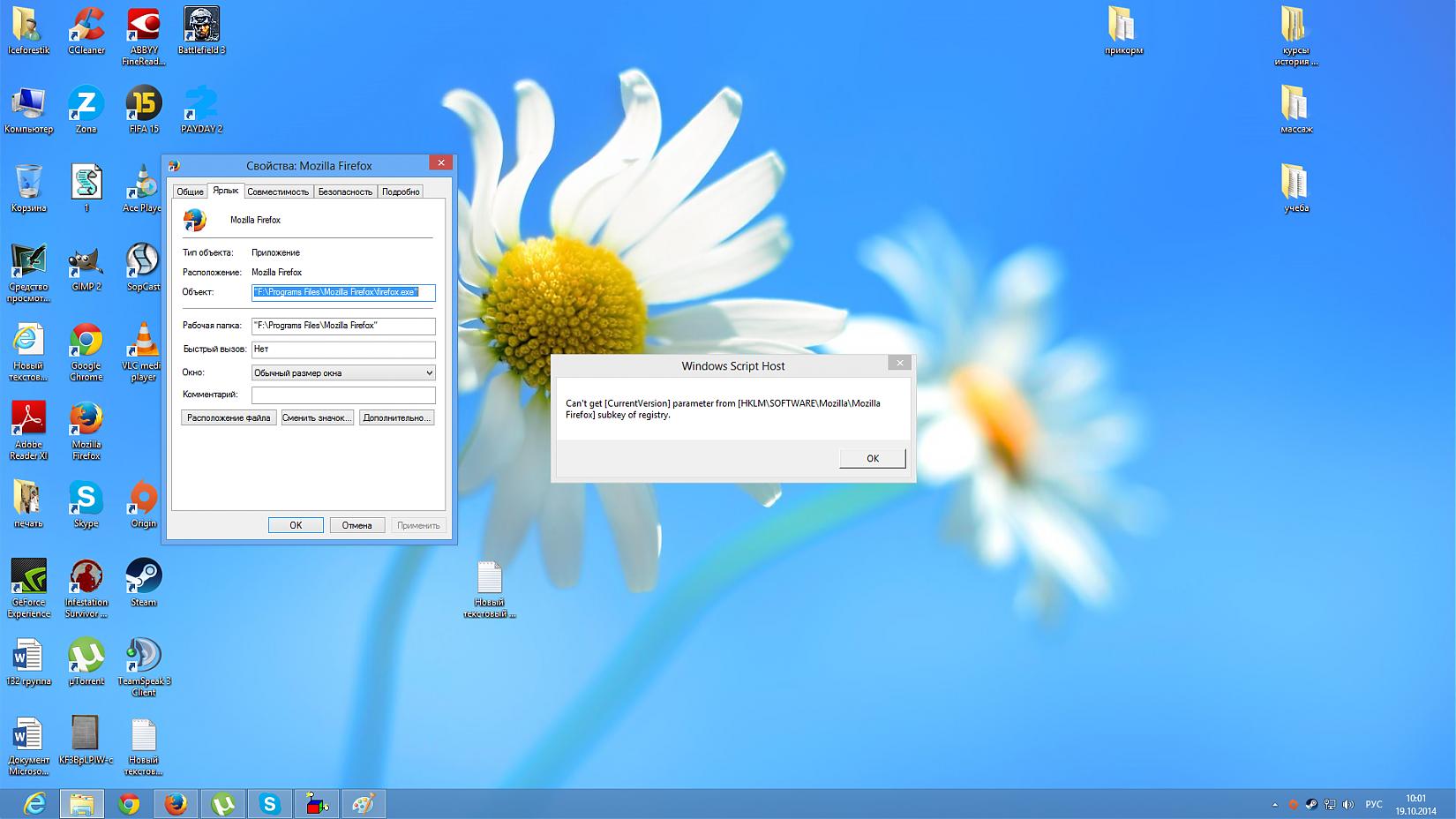This screenshot has width=1456, height=819.
Task: Click the volume speaker tray icon
Action: point(1347,805)
